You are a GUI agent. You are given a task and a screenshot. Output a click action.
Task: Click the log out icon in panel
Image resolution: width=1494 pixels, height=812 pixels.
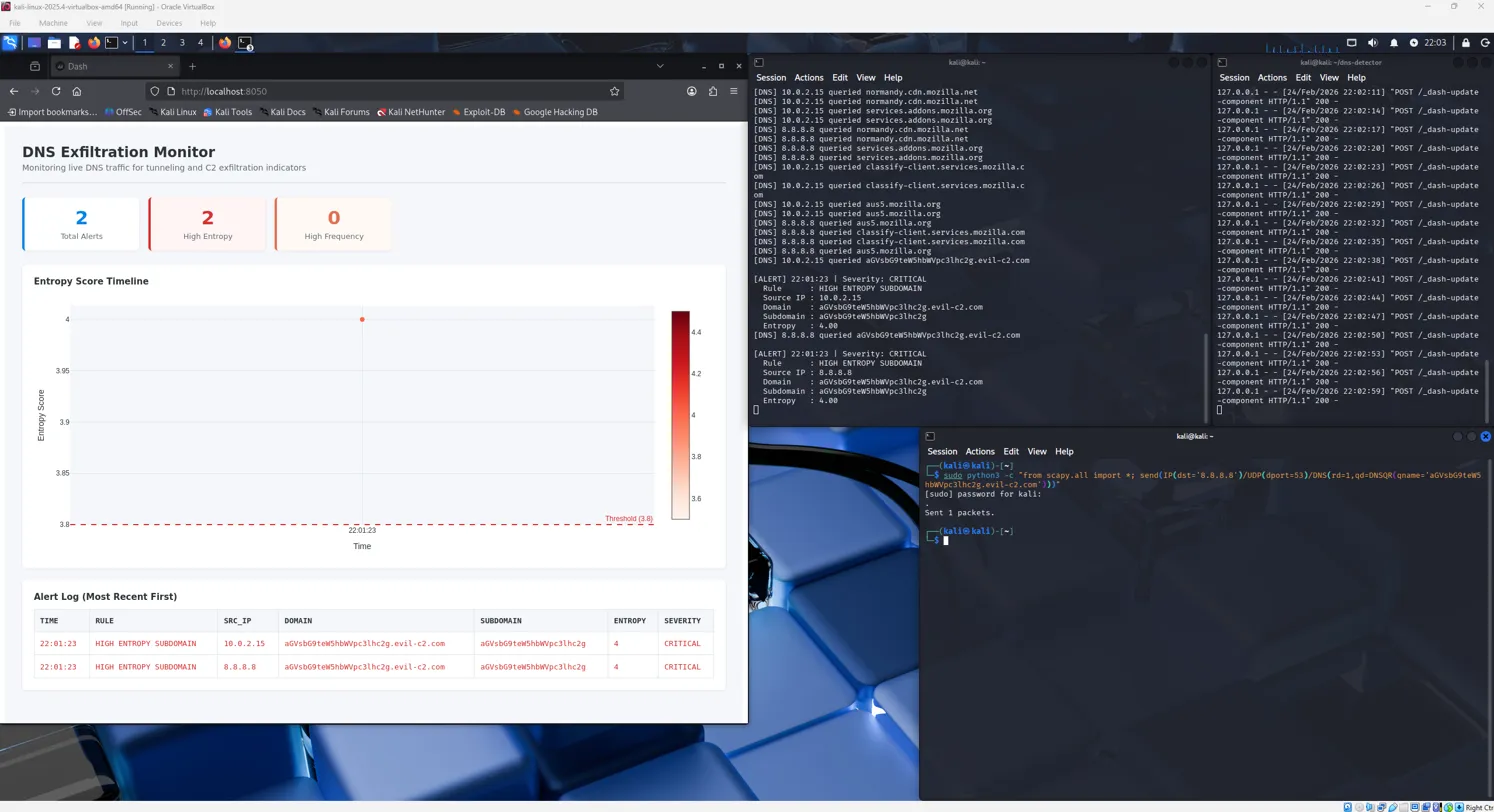1484,43
